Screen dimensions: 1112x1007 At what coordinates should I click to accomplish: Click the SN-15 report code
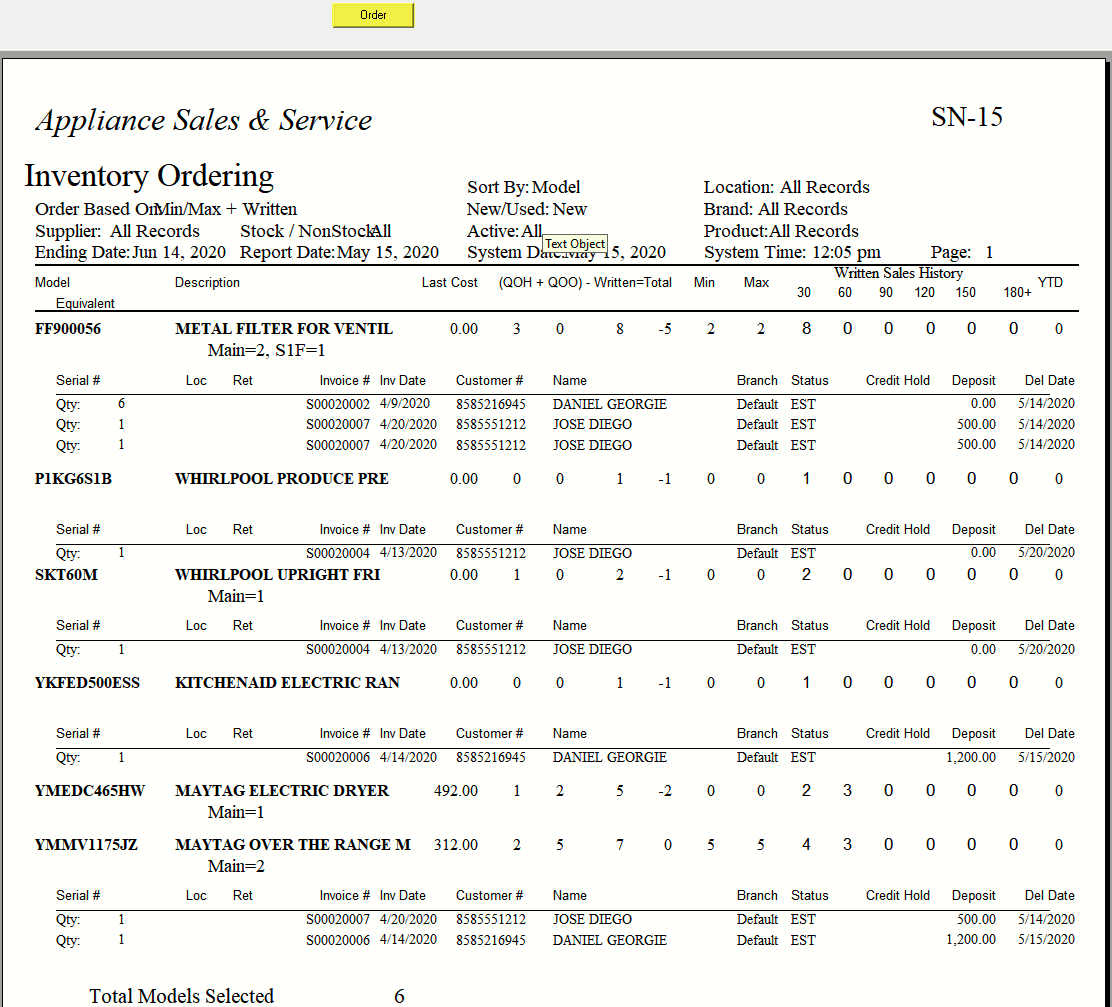pos(967,117)
